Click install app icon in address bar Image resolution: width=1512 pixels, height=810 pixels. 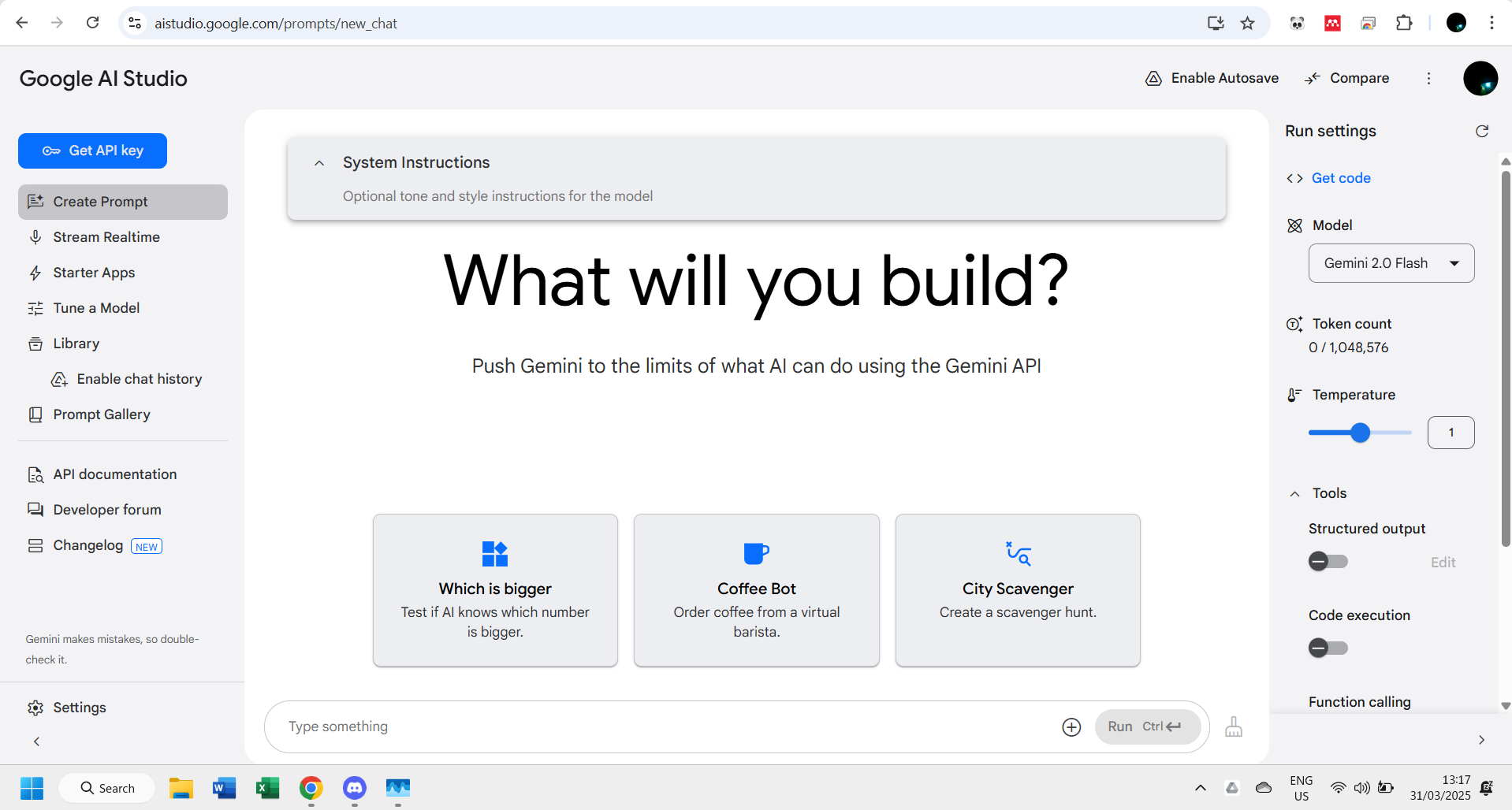click(1216, 24)
